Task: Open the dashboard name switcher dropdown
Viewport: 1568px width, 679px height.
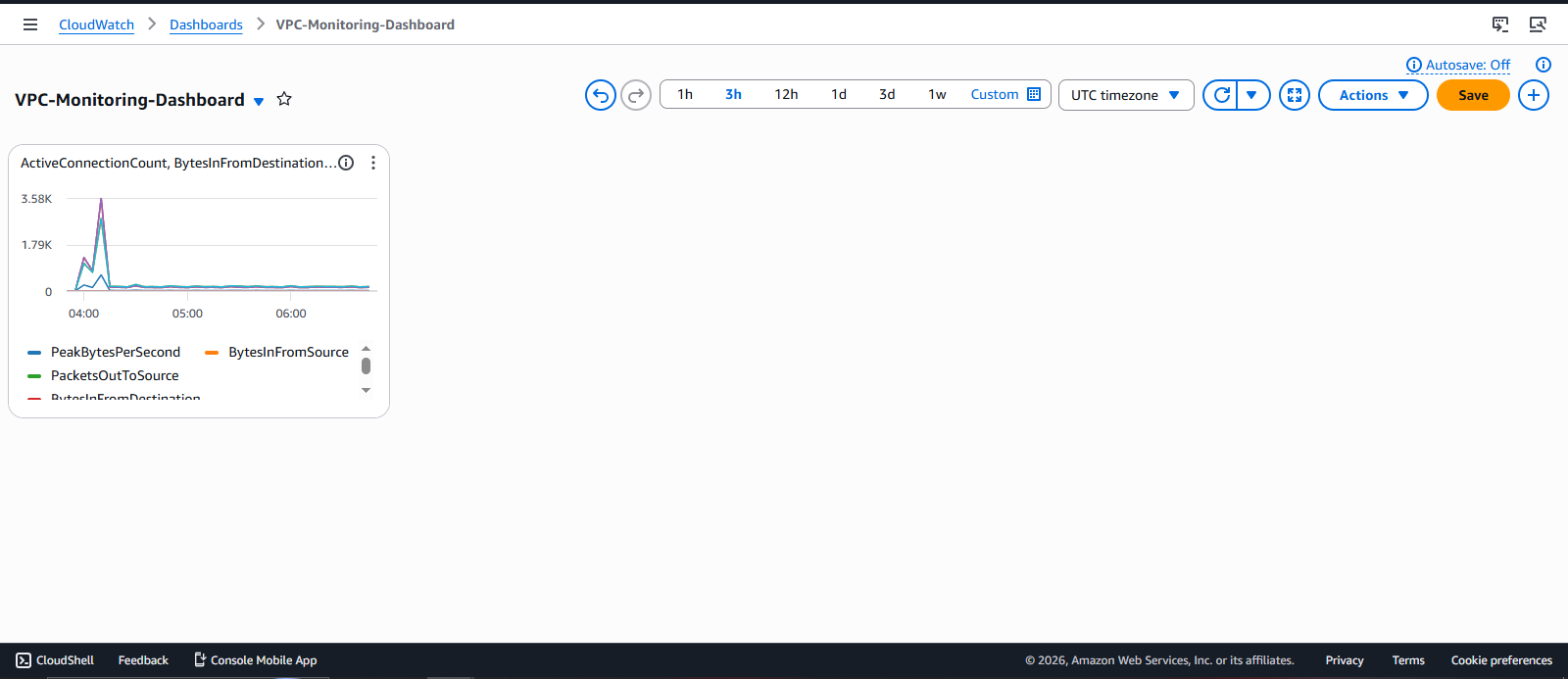Action: click(x=259, y=101)
